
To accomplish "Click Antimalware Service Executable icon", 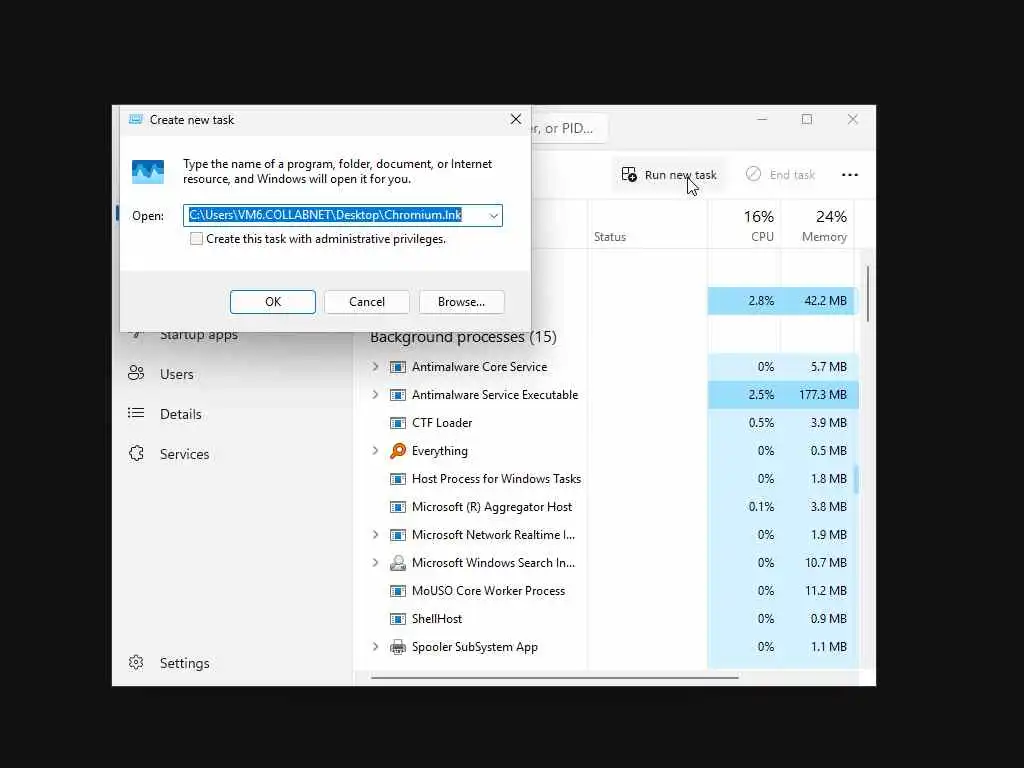I will tap(398, 394).
